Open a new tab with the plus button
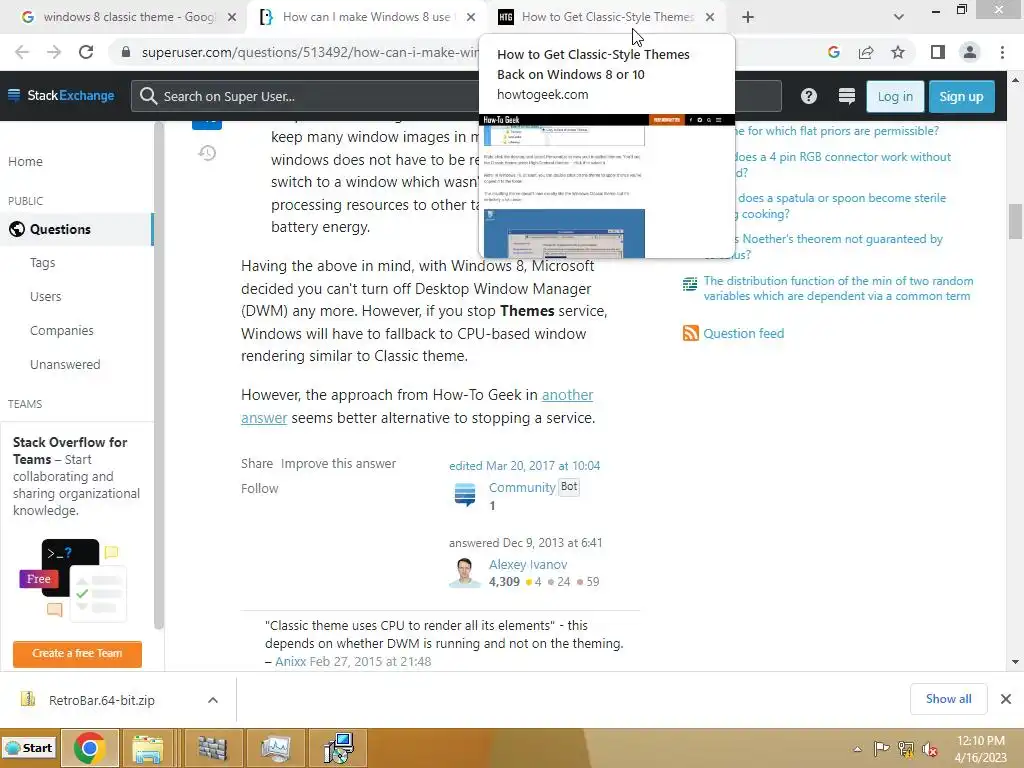 pos(748,17)
